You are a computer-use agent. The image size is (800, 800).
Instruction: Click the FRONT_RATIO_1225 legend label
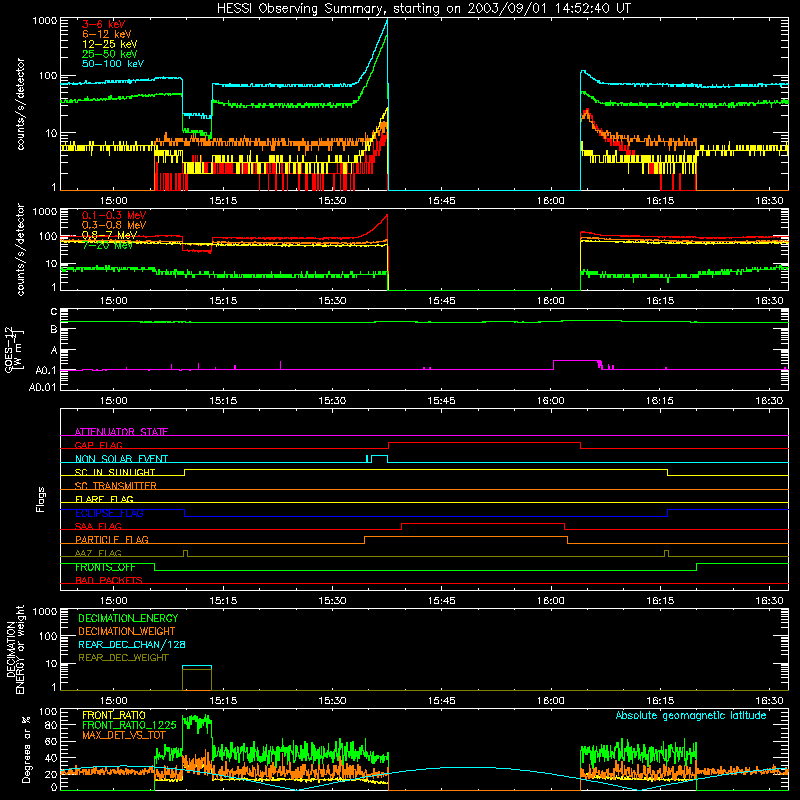tap(129, 725)
